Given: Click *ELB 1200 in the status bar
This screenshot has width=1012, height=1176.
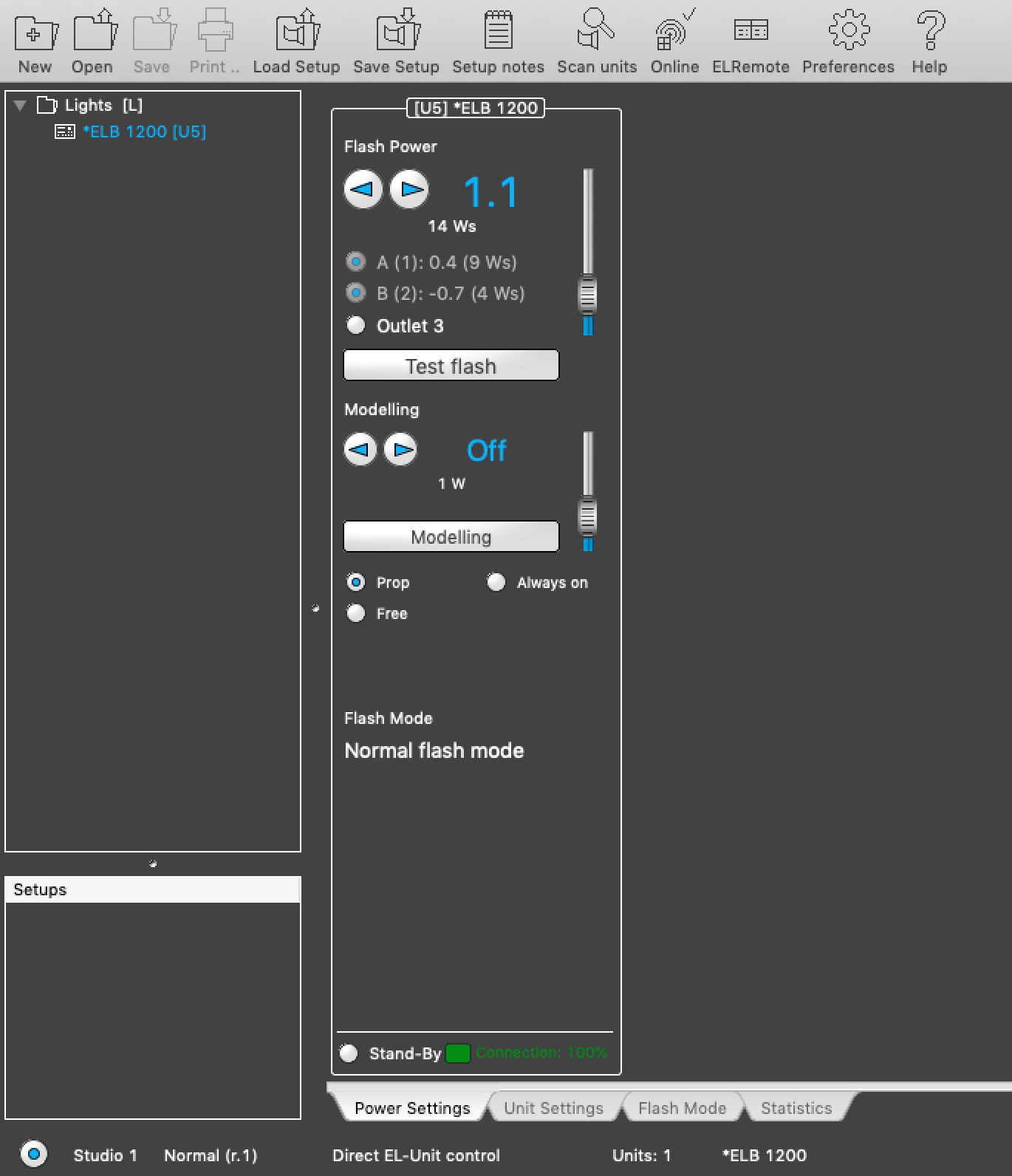Looking at the screenshot, I should (x=764, y=1155).
